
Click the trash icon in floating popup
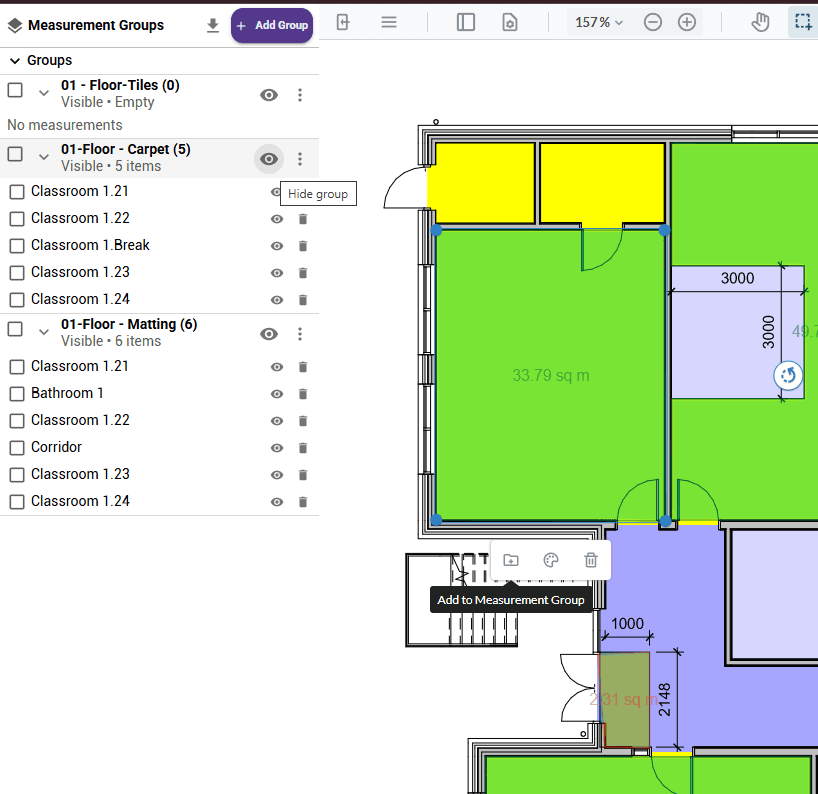[591, 560]
